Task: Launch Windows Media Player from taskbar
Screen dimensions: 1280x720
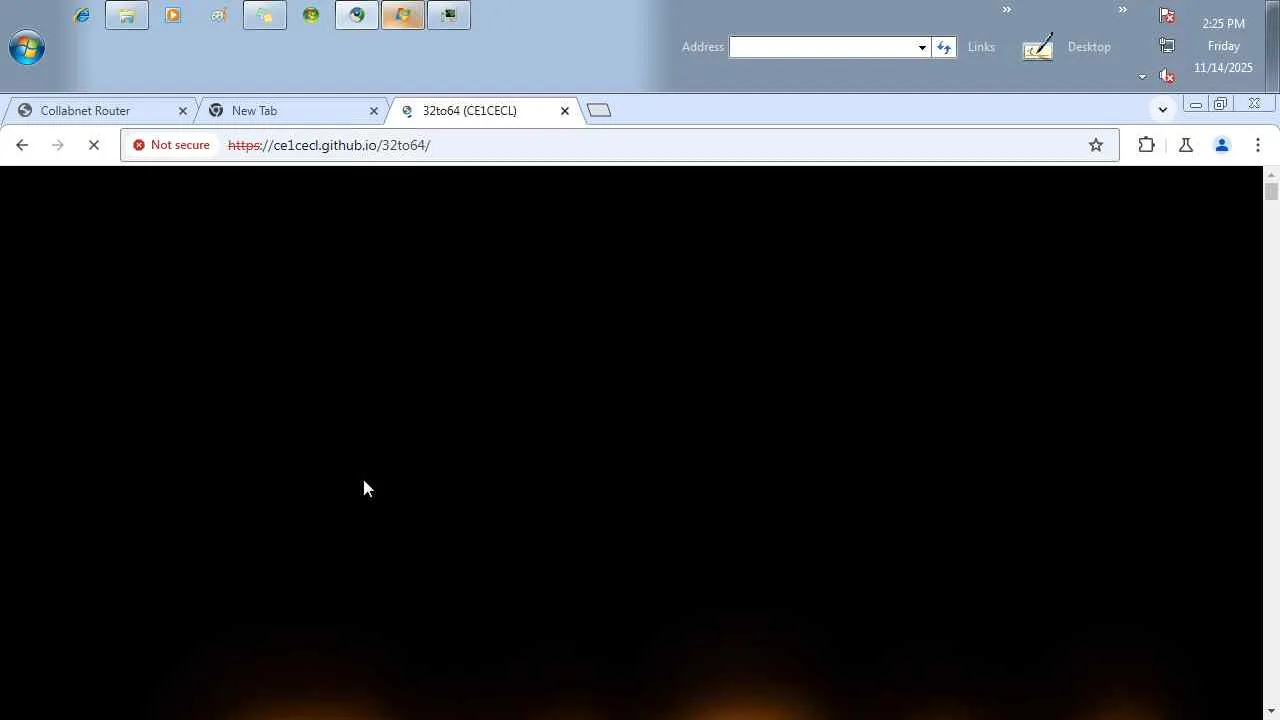Action: click(x=173, y=15)
